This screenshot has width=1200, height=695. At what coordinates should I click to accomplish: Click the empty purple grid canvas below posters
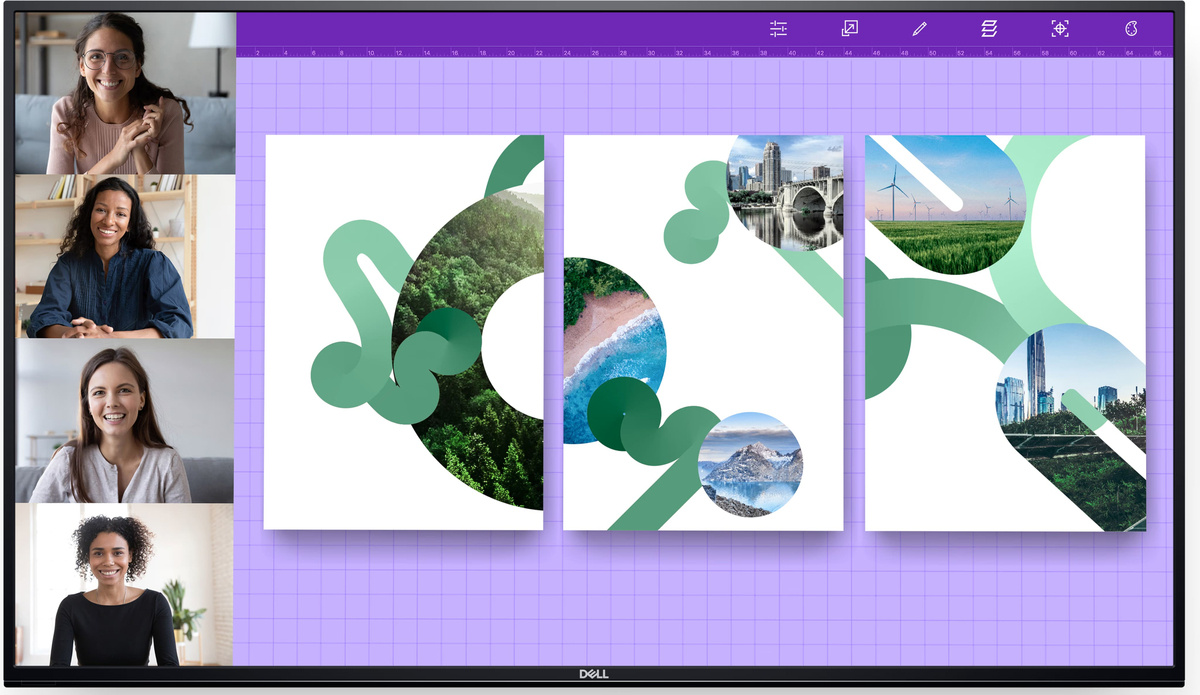[700, 600]
